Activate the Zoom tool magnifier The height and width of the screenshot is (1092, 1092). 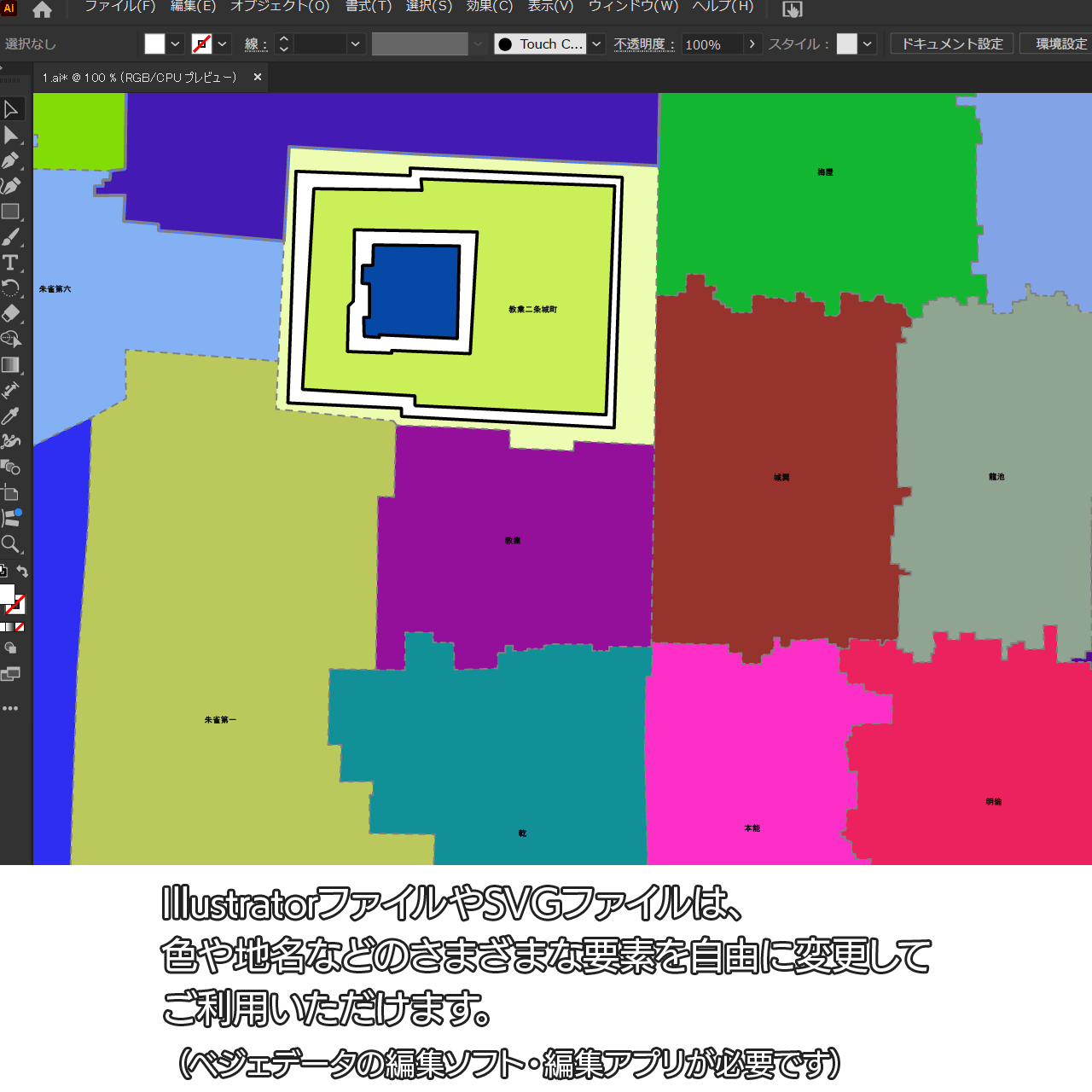(x=11, y=544)
